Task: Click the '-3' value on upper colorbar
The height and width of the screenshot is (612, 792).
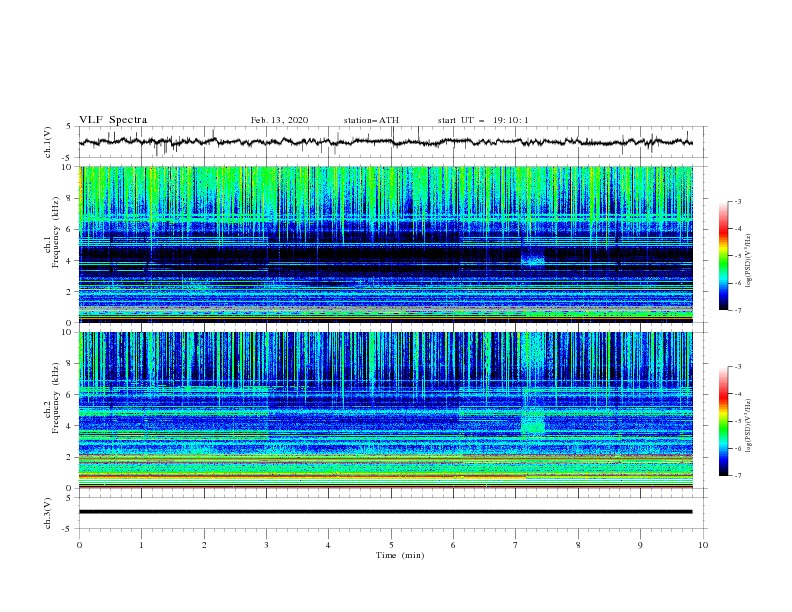Action: (737, 201)
